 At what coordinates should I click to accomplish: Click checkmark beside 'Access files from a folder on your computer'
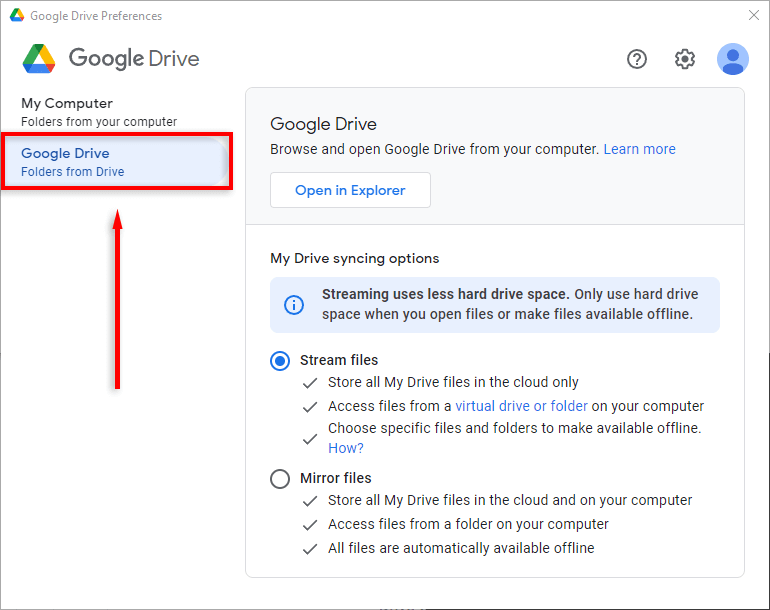pos(311,524)
